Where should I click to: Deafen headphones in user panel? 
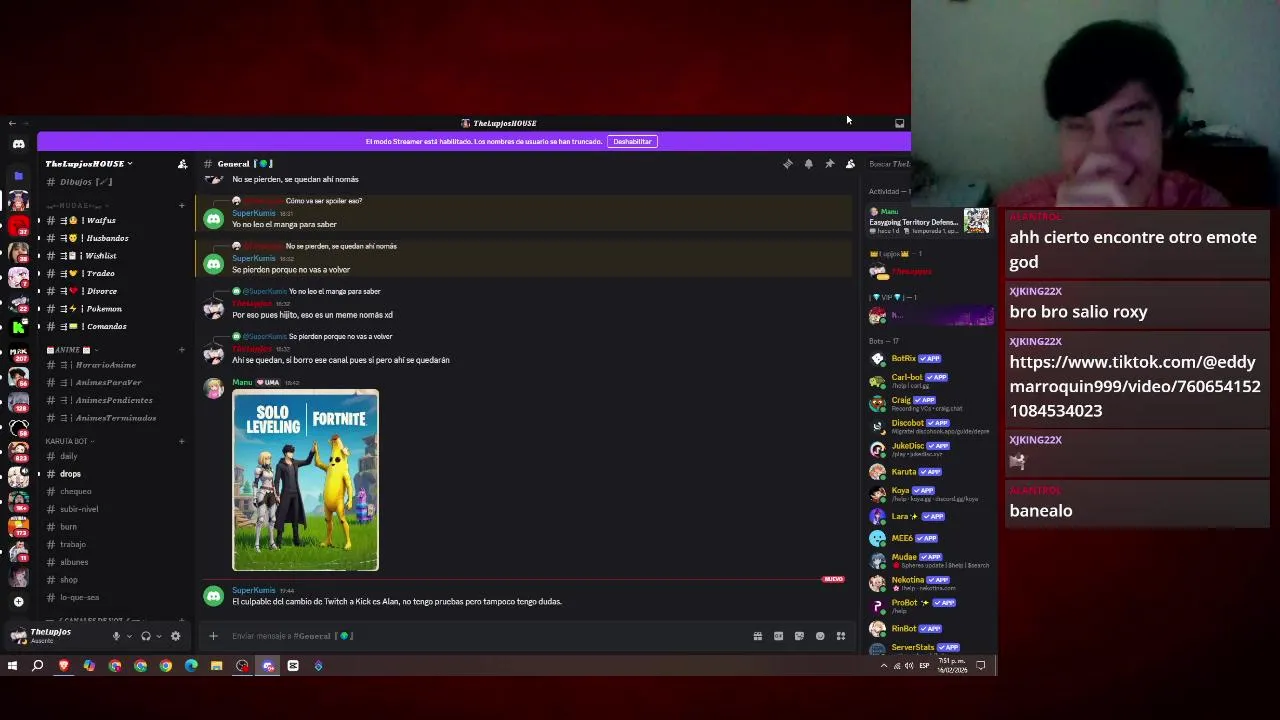click(x=146, y=636)
